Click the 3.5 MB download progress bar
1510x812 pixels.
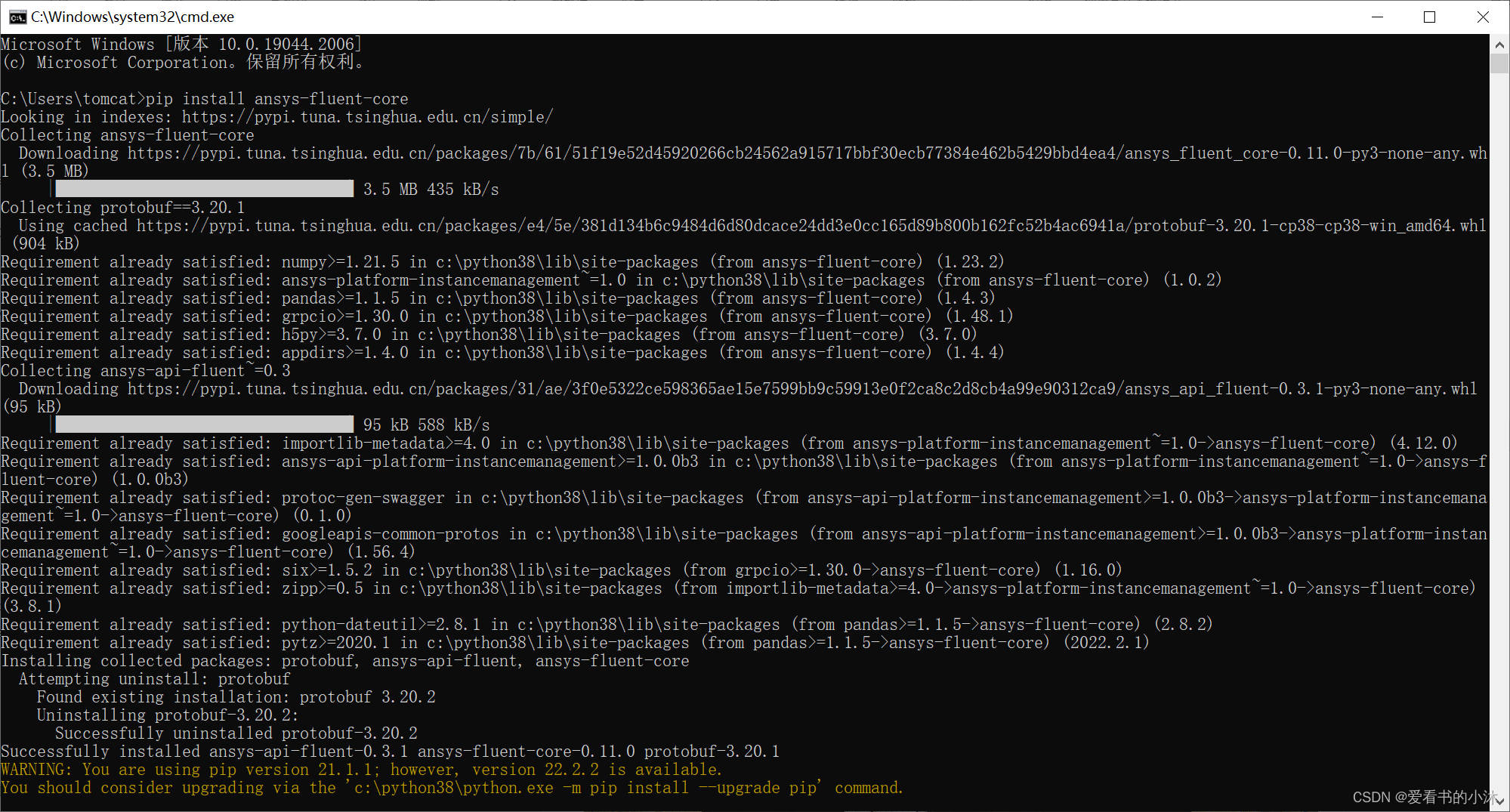(204, 188)
